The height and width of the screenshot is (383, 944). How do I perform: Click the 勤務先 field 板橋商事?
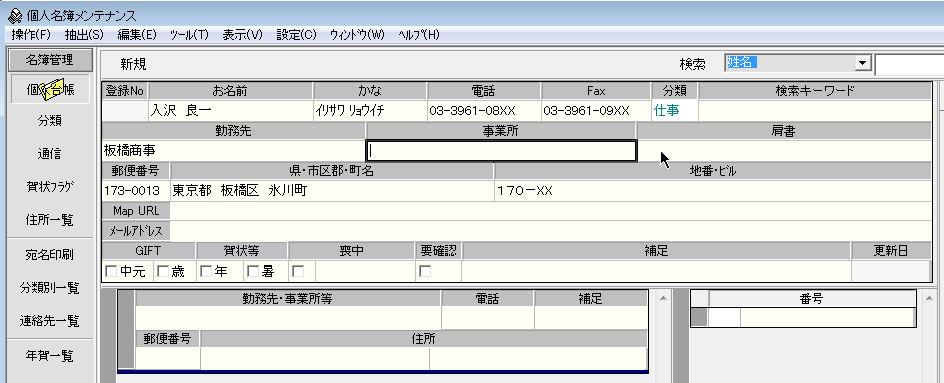click(x=234, y=151)
